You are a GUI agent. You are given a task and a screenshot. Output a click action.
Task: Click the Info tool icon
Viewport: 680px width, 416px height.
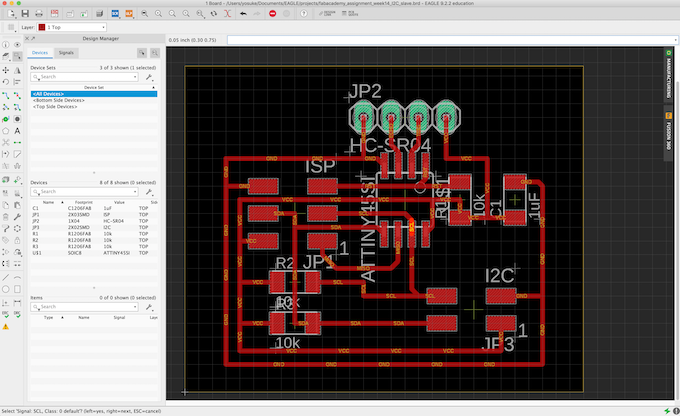click(x=7, y=44)
